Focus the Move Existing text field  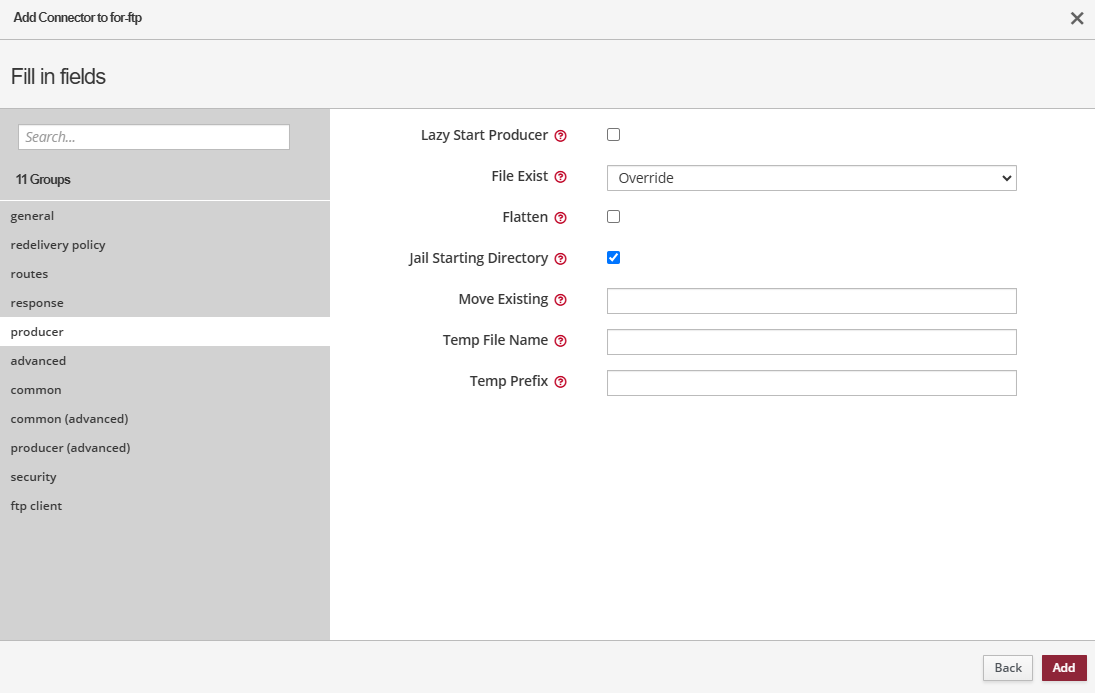(811, 301)
